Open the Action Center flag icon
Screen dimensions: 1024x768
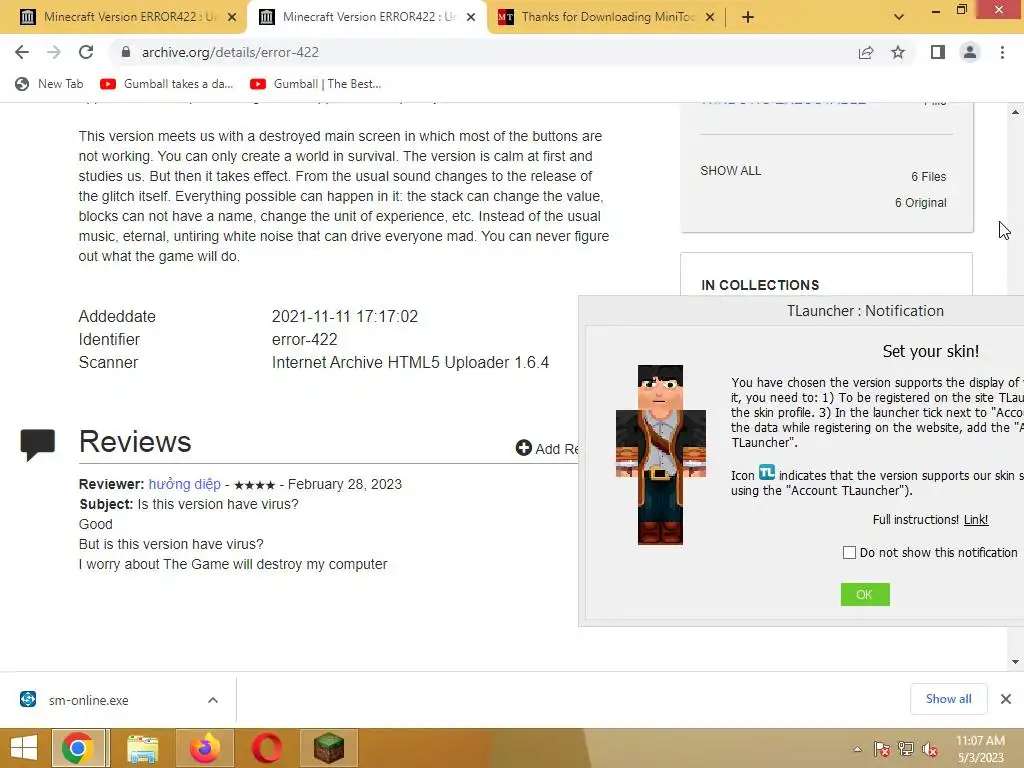[882, 749]
